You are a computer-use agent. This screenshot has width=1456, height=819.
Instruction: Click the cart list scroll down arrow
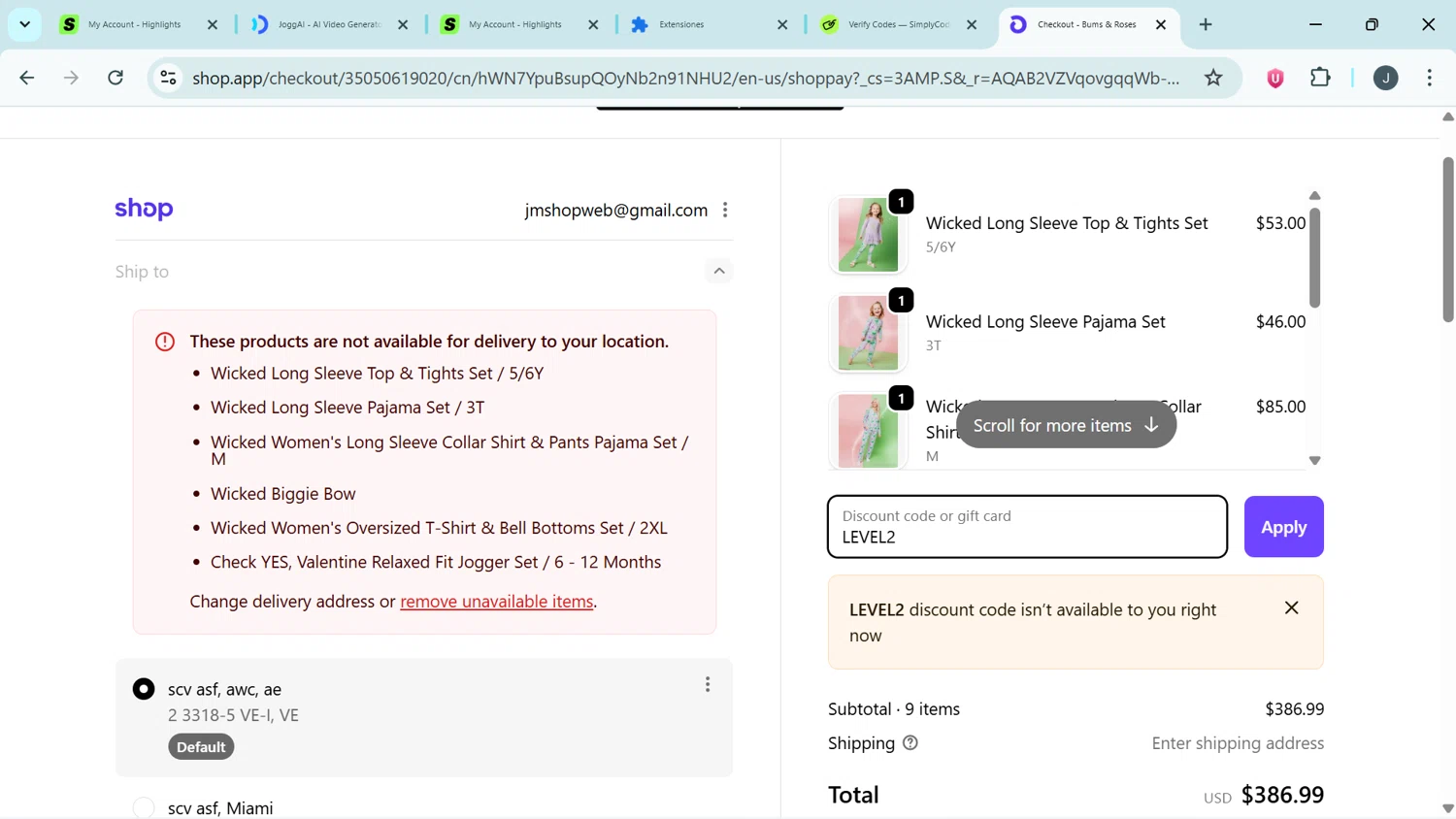click(x=1314, y=461)
